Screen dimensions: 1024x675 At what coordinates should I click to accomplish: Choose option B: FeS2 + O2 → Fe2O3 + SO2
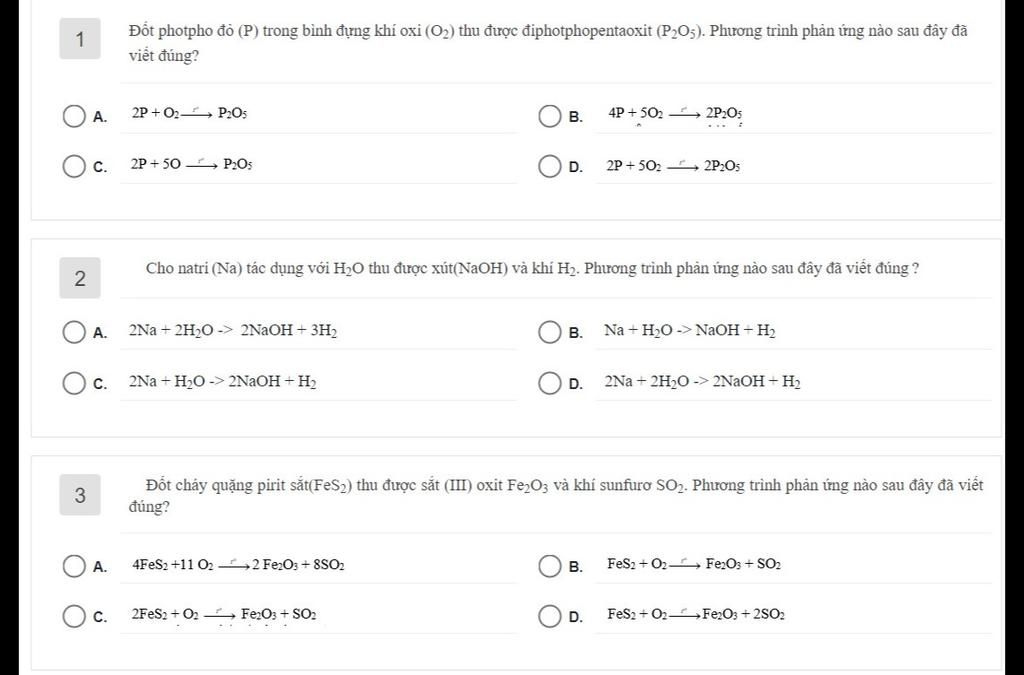point(550,566)
